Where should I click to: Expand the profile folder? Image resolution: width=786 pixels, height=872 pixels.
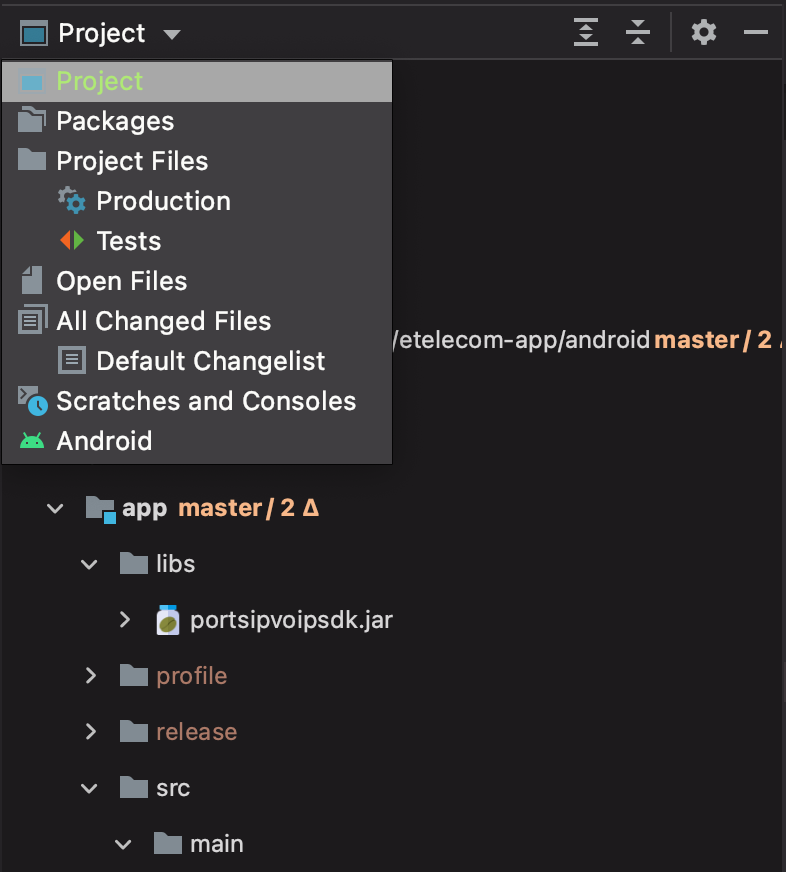point(90,676)
